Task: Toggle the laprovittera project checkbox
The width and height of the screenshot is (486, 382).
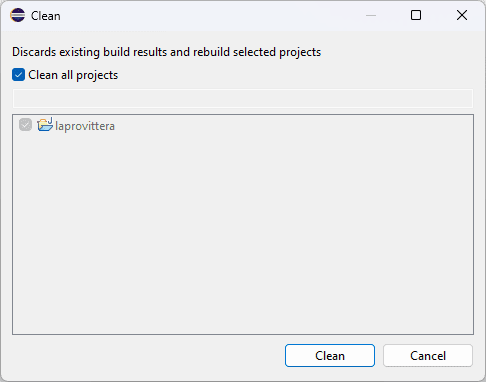Action: [x=25, y=125]
